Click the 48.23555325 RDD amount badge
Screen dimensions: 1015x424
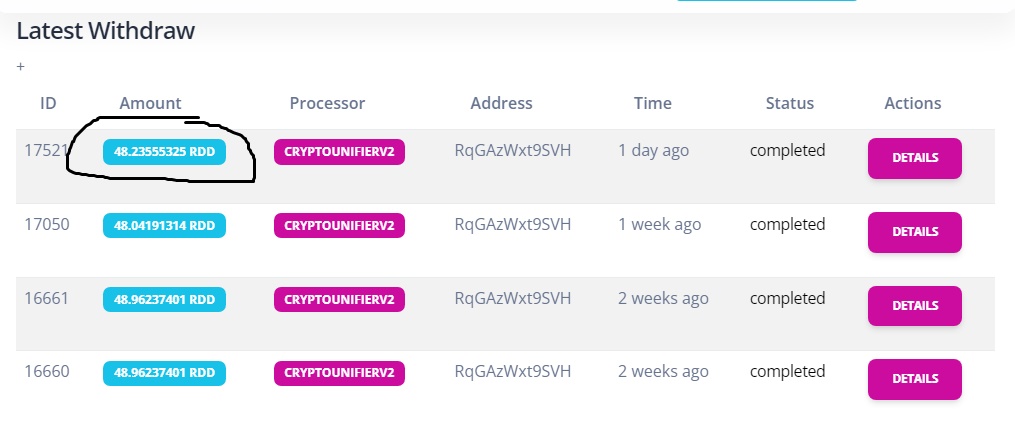[x=164, y=152]
